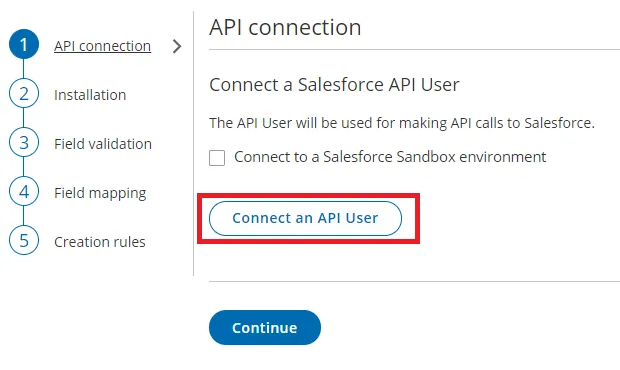This screenshot has height=370, width=620.
Task: Click the connector line between steps 4 and 5
Action: (24, 216)
